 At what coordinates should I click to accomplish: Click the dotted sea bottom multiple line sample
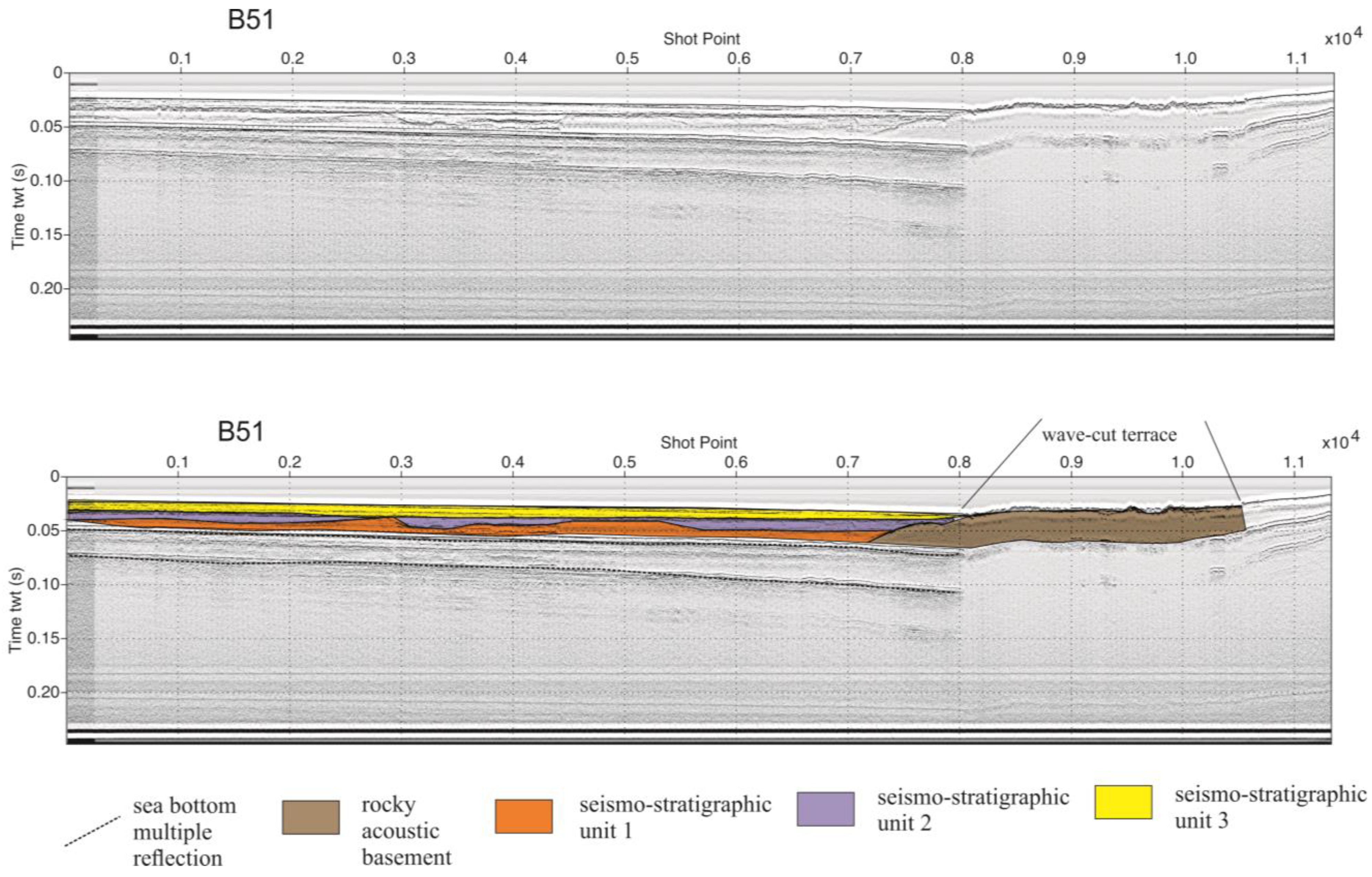[92, 831]
